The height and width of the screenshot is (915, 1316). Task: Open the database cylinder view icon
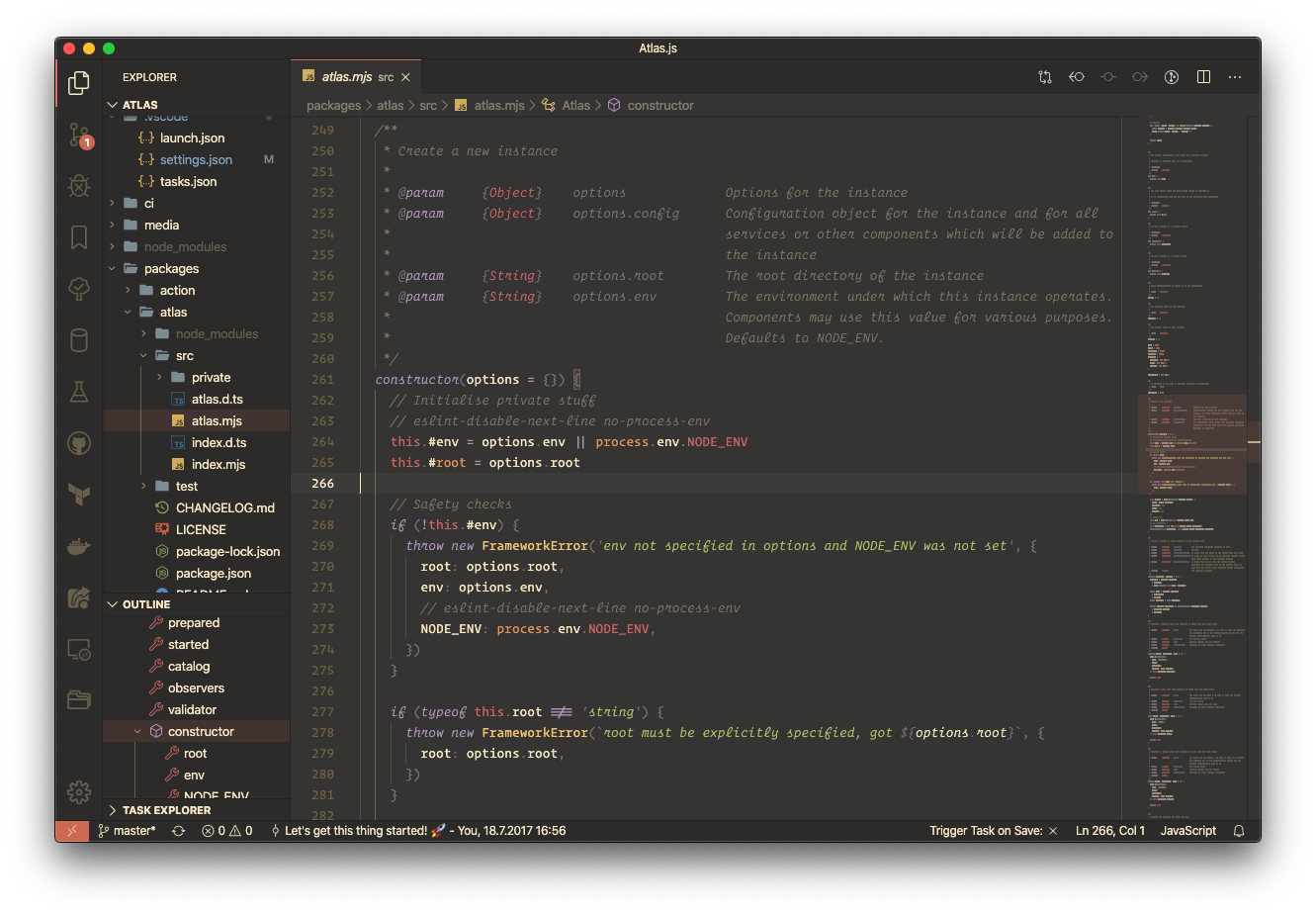point(79,340)
